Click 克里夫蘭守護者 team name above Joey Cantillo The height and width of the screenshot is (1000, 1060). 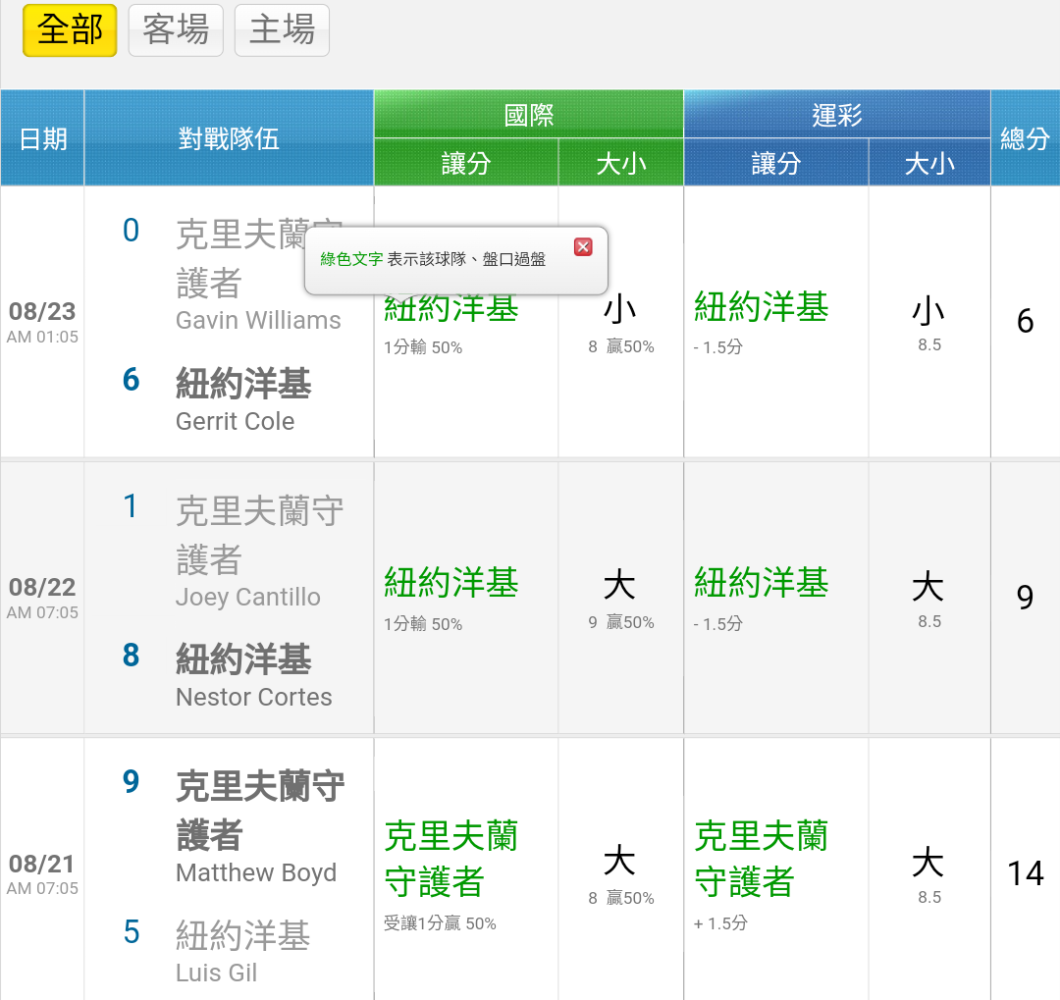(260, 535)
